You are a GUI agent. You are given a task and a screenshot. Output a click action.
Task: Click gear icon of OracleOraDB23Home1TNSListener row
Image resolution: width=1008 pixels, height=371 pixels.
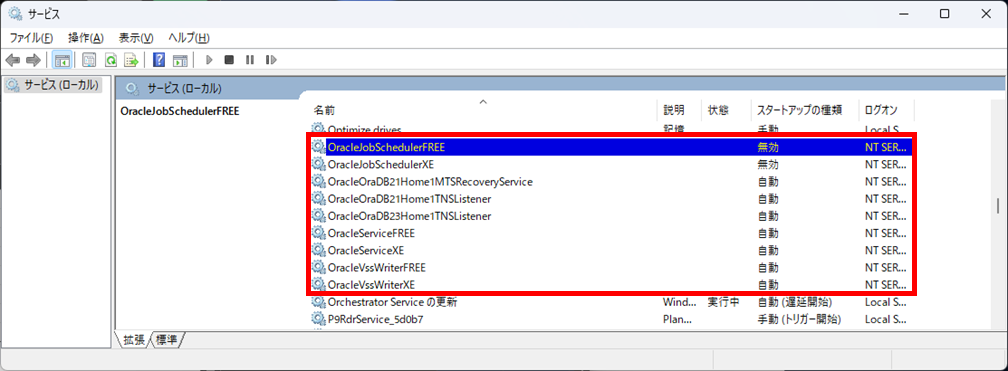318,216
